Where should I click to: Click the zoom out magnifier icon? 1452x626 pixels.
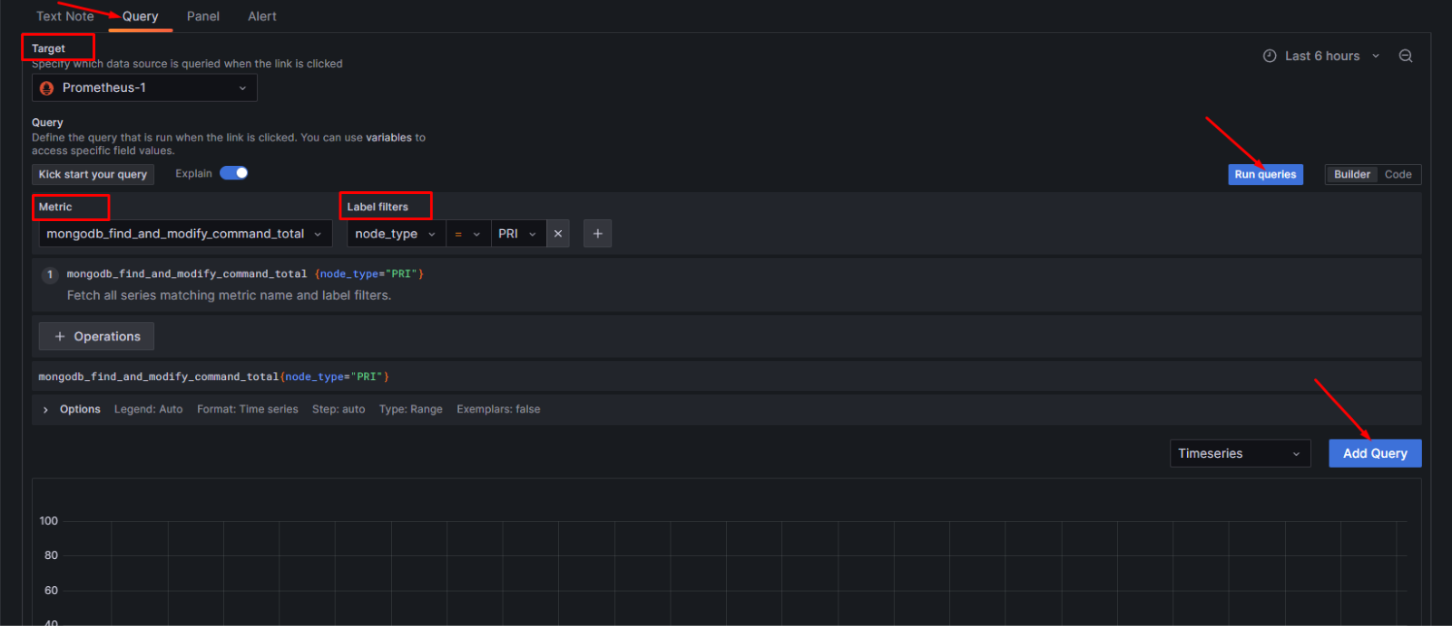1405,56
